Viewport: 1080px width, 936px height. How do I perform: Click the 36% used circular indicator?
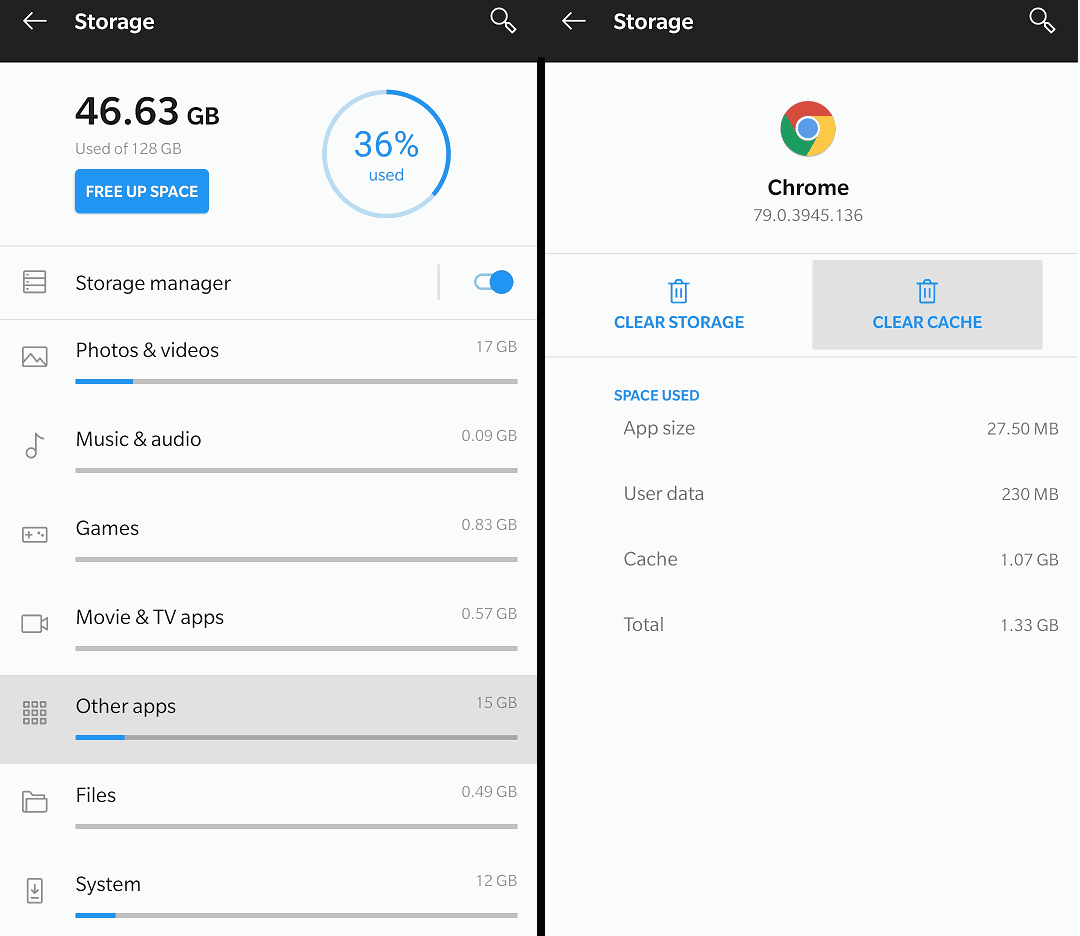pyautogui.click(x=386, y=152)
